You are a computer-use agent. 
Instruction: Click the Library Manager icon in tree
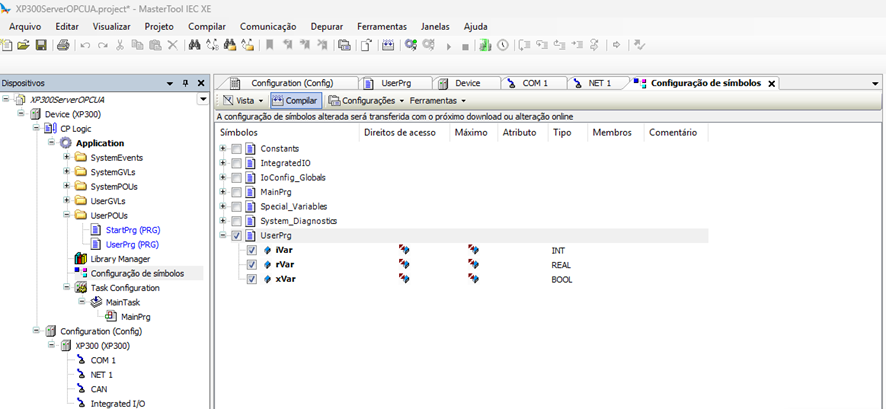[81, 259]
